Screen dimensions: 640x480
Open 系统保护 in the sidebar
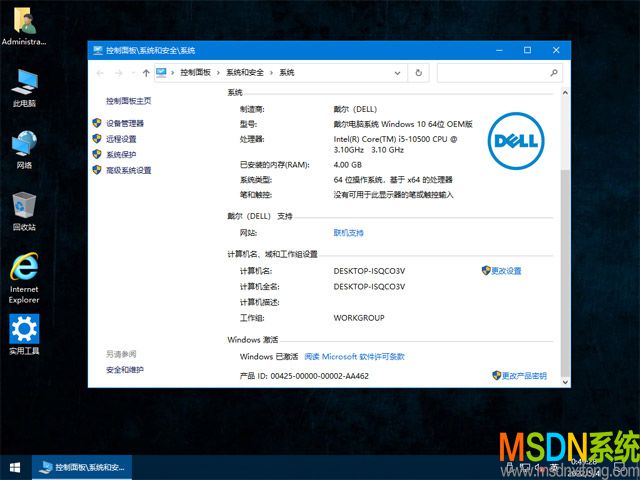(x=121, y=154)
